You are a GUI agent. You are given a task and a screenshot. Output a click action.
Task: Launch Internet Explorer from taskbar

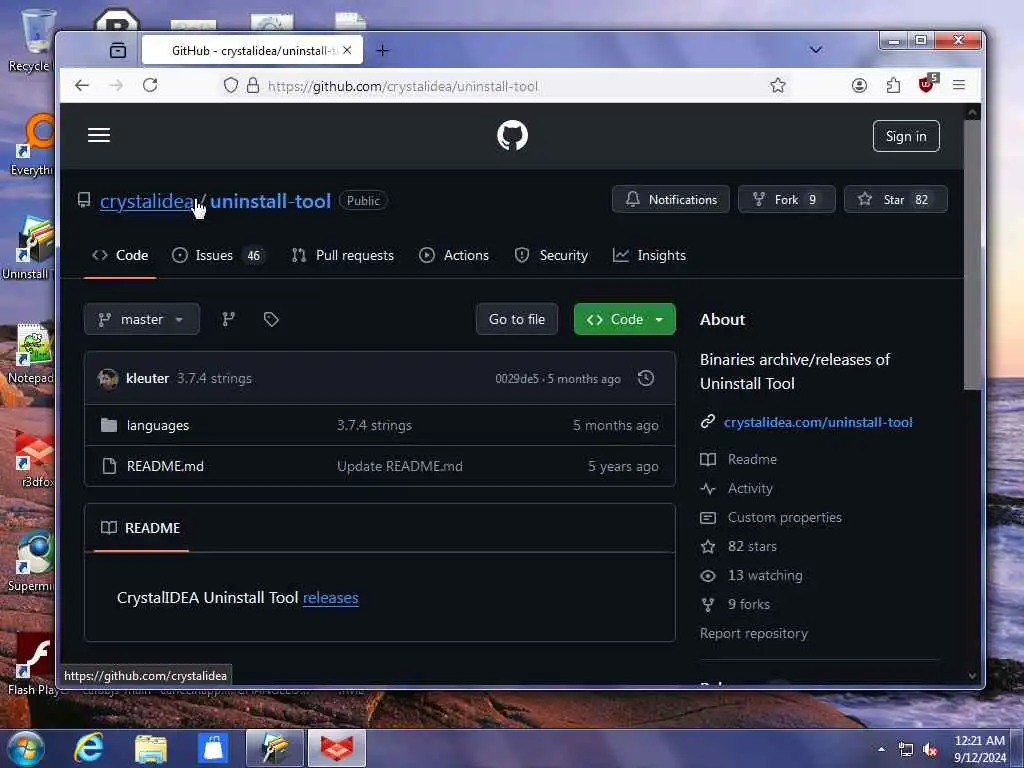click(x=89, y=748)
